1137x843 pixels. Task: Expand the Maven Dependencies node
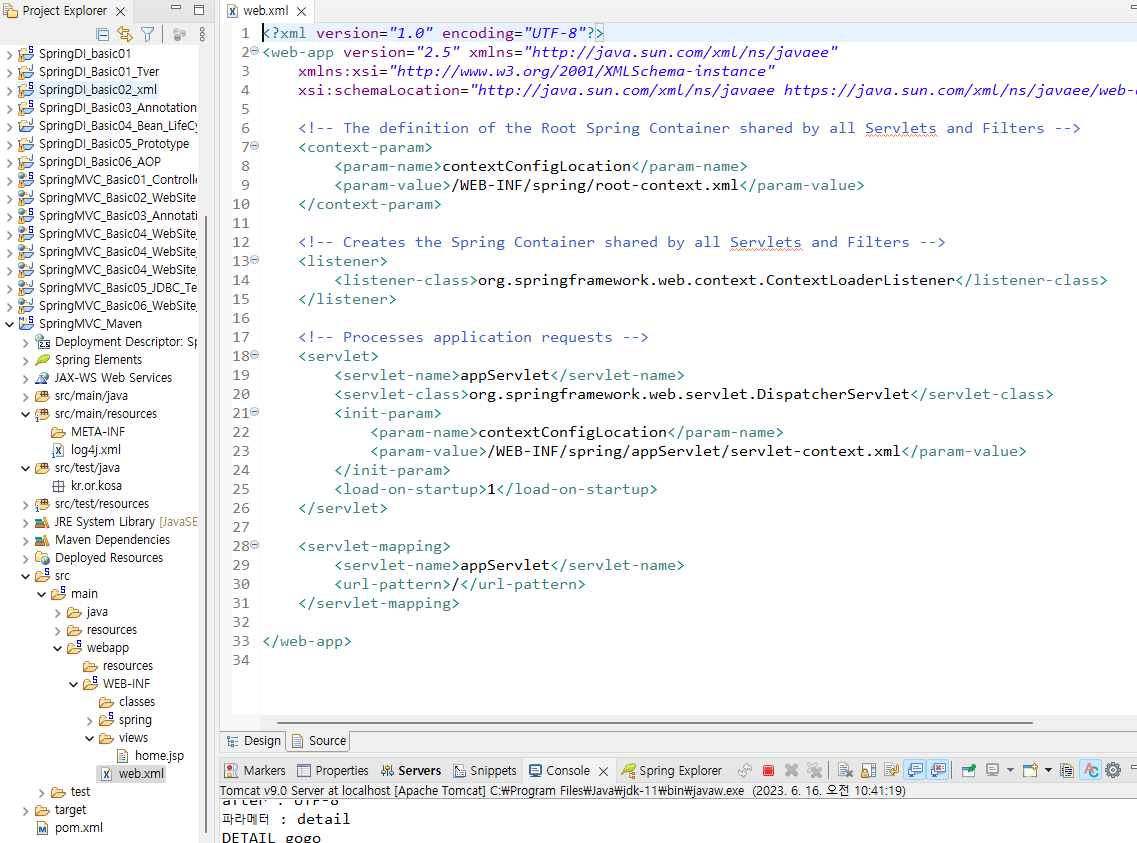coord(25,541)
